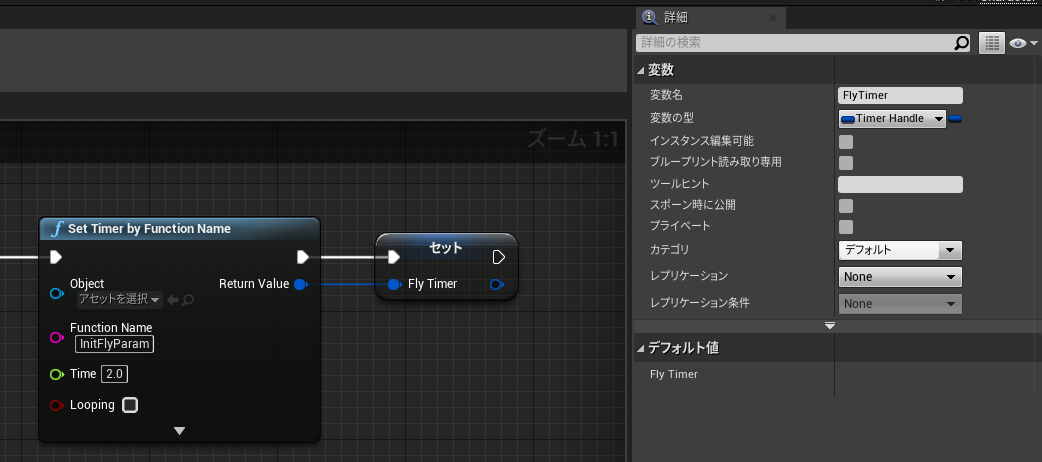The height and width of the screenshot is (462, 1042).
Task: Open the Timer Handle variable type dropdown
Action: (x=892, y=118)
